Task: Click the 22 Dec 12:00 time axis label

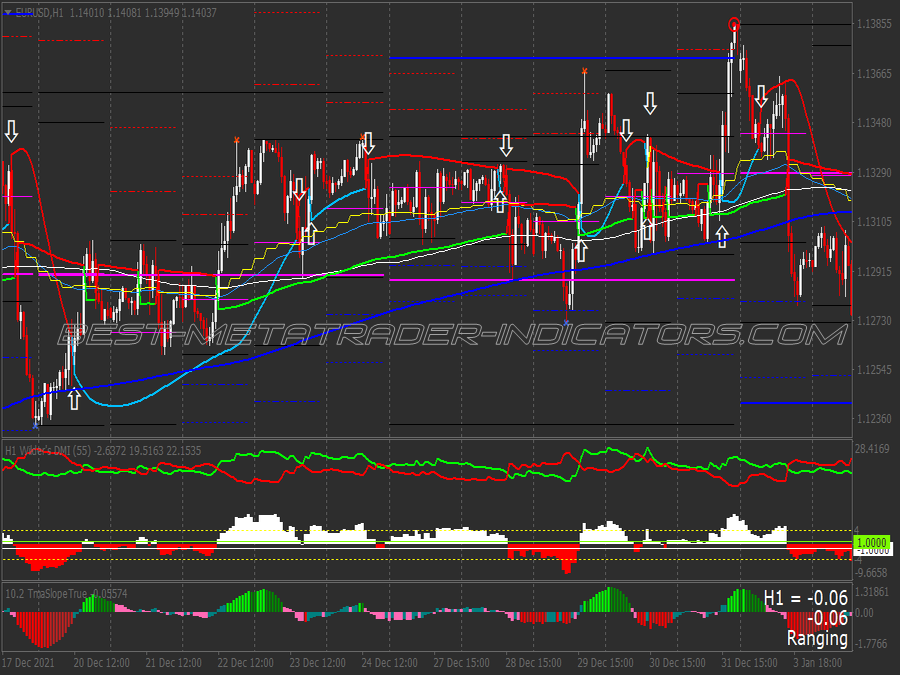Action: (246, 662)
